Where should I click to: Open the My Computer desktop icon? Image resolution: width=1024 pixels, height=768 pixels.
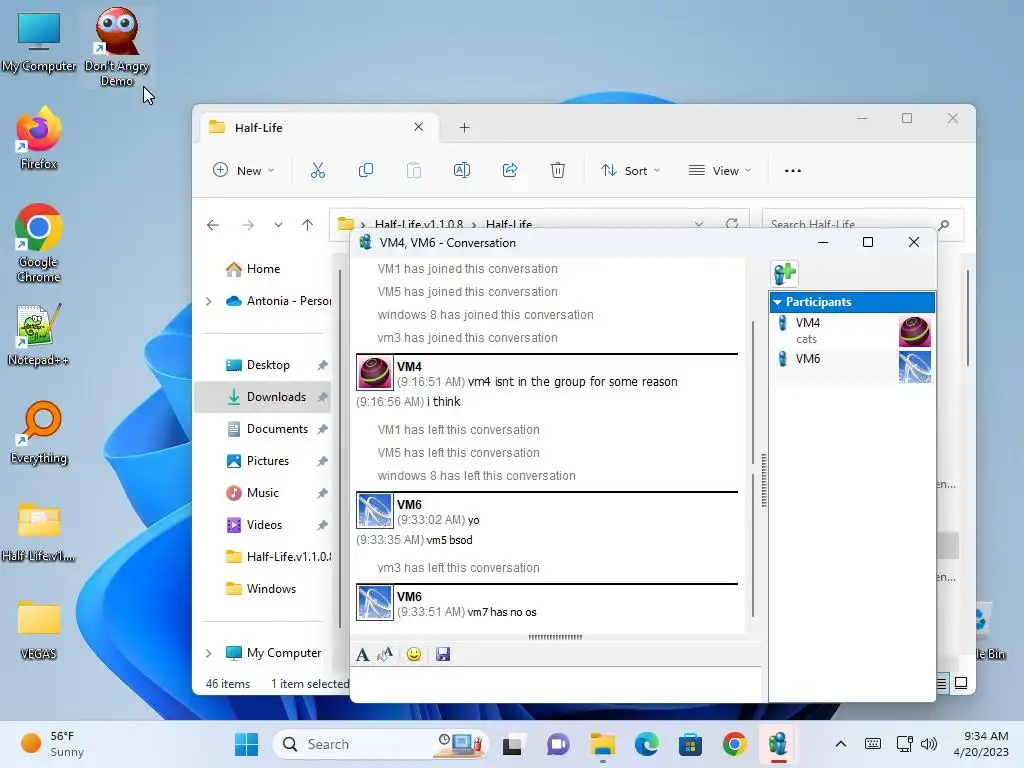click(x=39, y=40)
